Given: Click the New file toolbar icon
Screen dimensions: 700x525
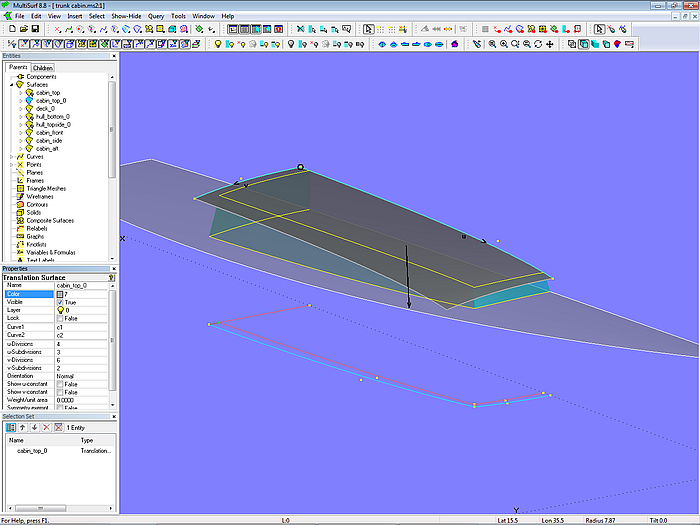Looking at the screenshot, I should pos(11,30).
